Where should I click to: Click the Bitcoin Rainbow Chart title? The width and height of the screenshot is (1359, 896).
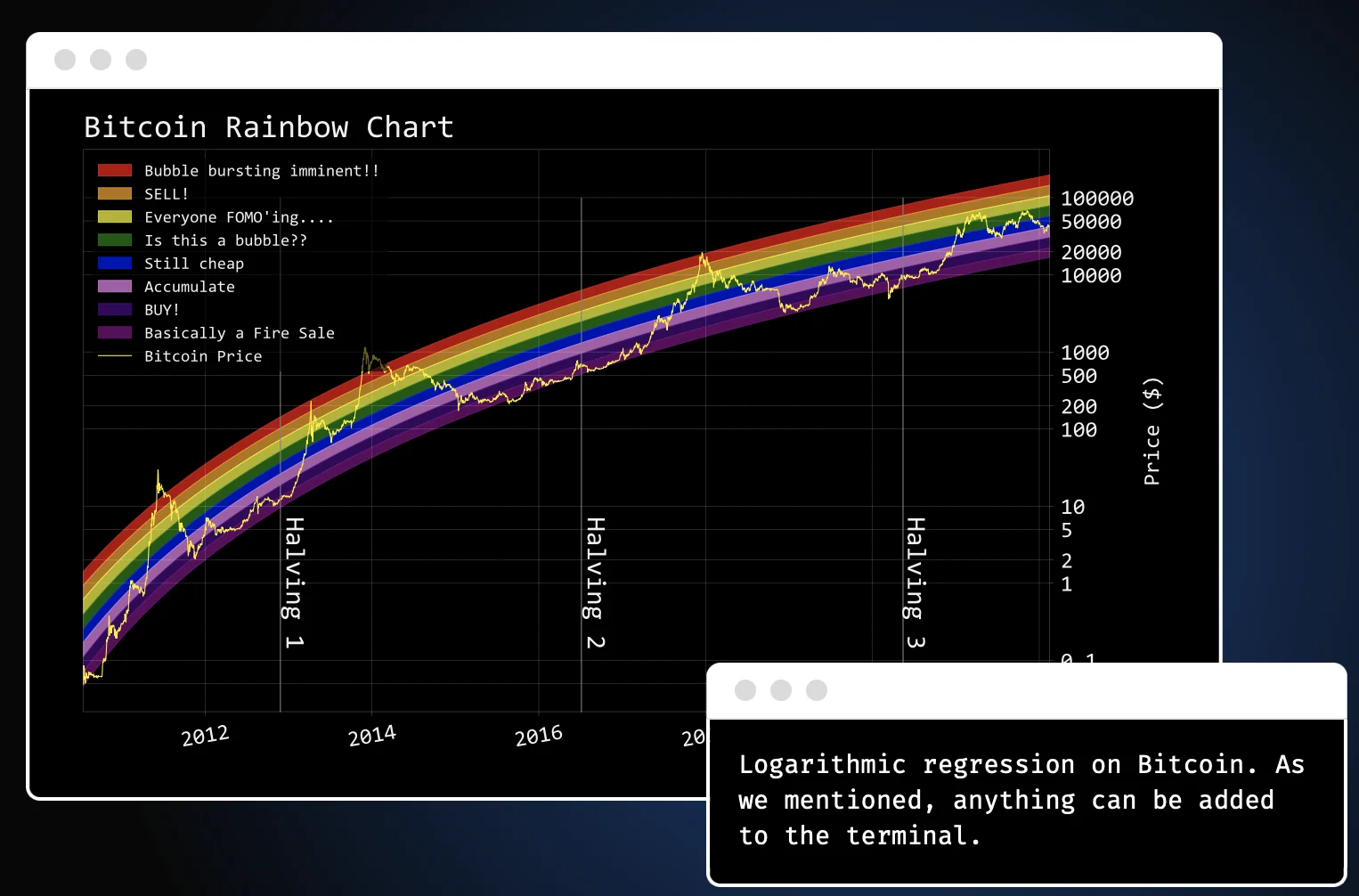269,127
